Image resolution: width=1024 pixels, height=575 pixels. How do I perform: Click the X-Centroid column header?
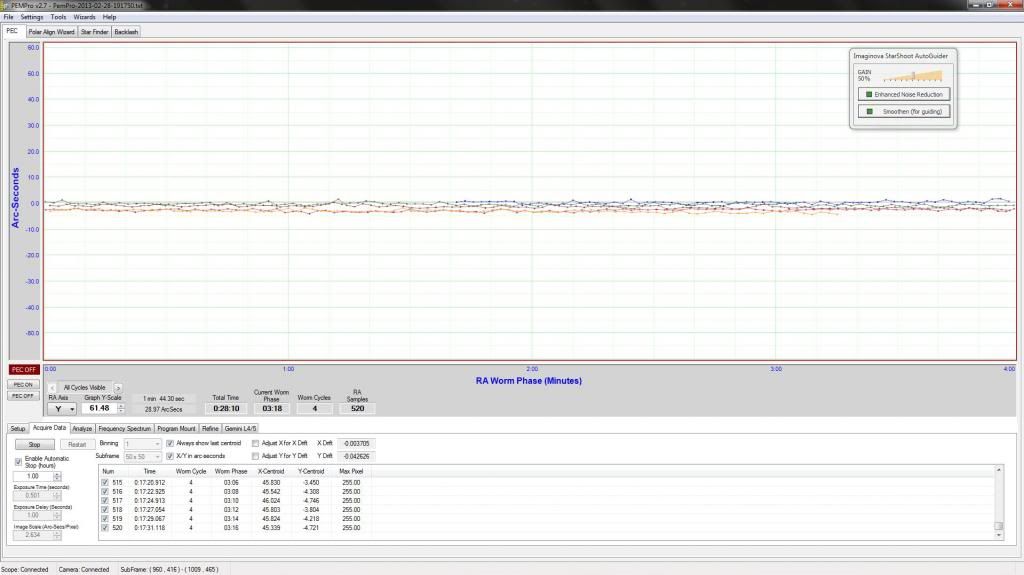[271, 471]
